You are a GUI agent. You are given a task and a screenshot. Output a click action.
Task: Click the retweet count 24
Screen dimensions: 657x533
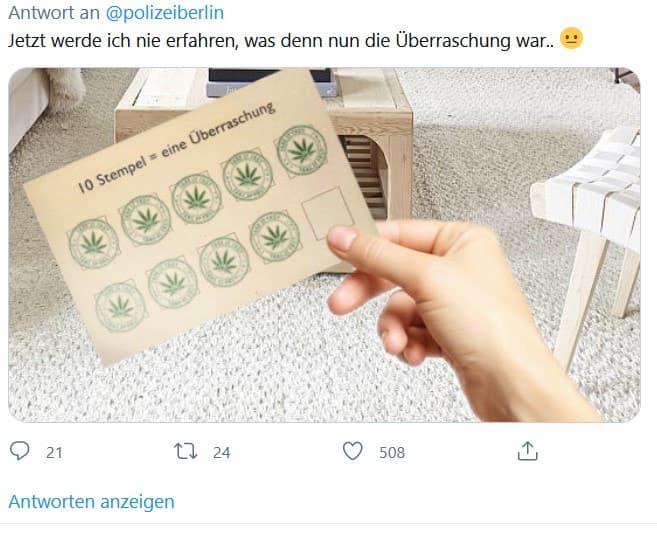click(222, 453)
